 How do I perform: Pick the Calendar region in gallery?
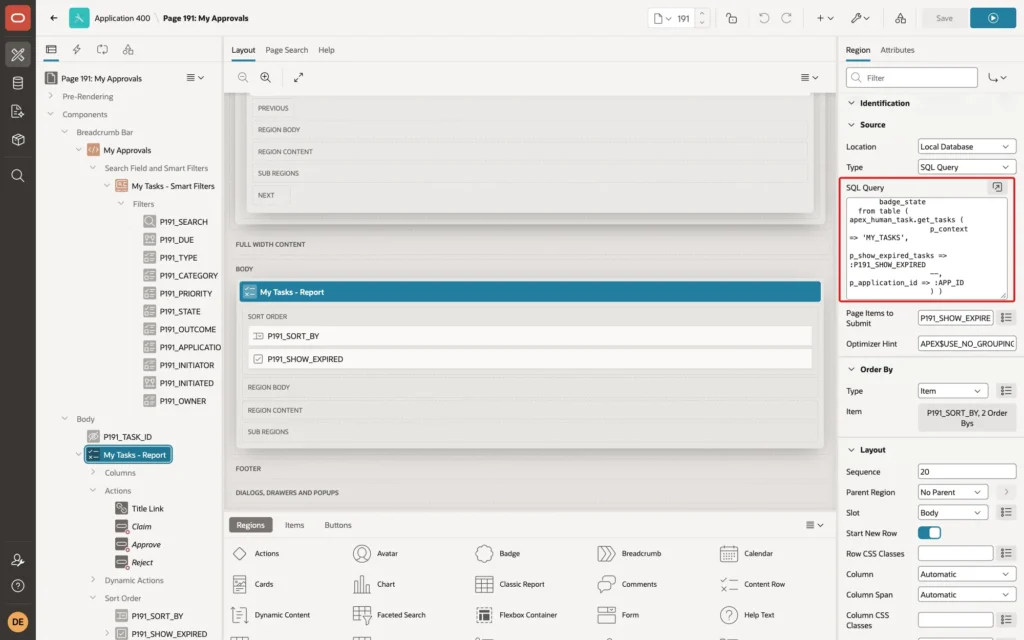[748, 554]
